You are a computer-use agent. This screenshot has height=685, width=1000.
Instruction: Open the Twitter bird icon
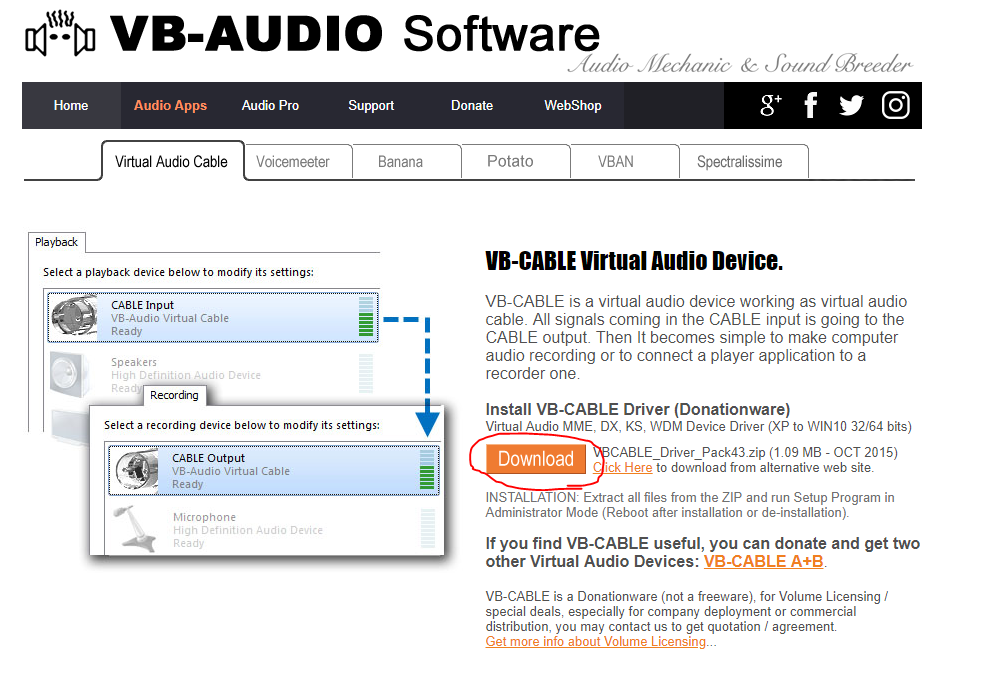coord(851,105)
